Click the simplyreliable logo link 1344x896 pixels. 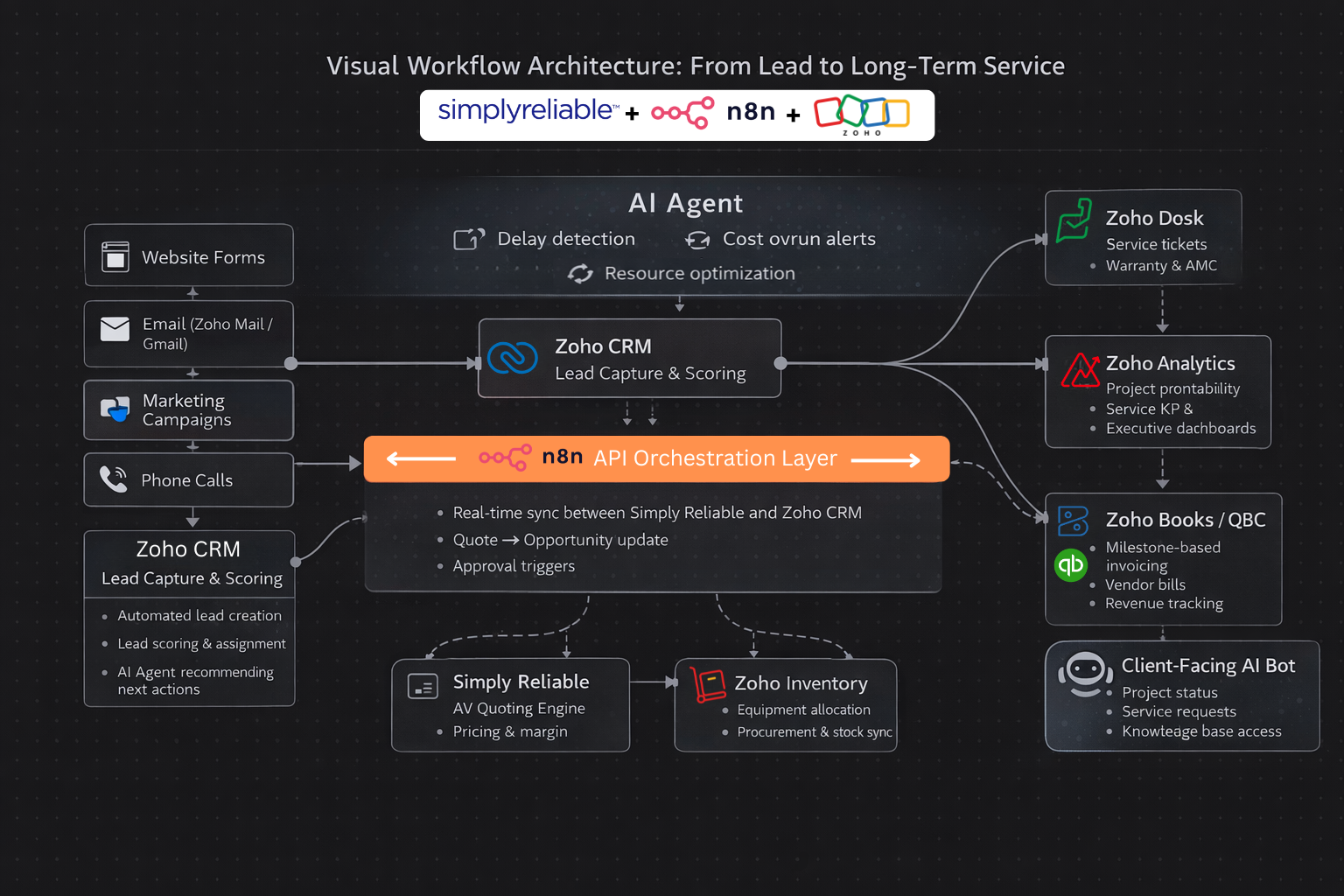pos(526,111)
